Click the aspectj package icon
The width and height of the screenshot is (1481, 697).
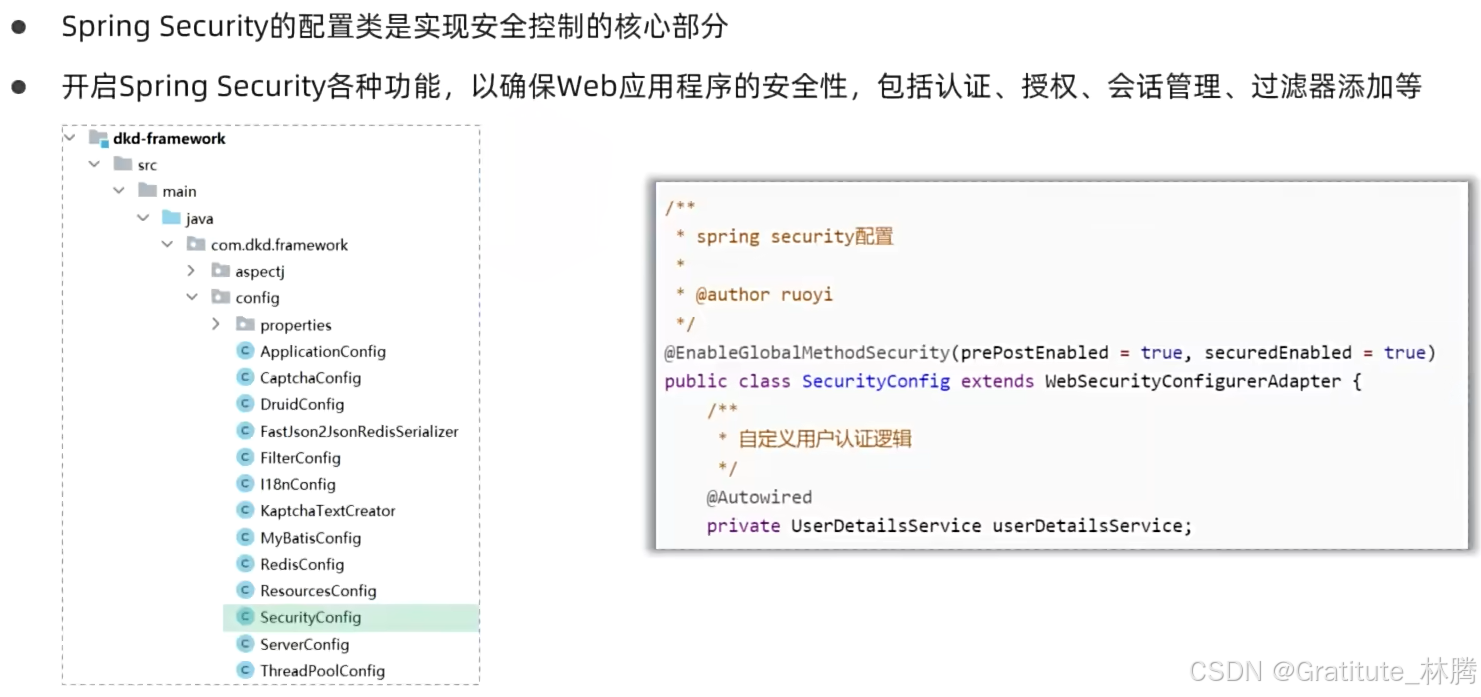[x=221, y=271]
